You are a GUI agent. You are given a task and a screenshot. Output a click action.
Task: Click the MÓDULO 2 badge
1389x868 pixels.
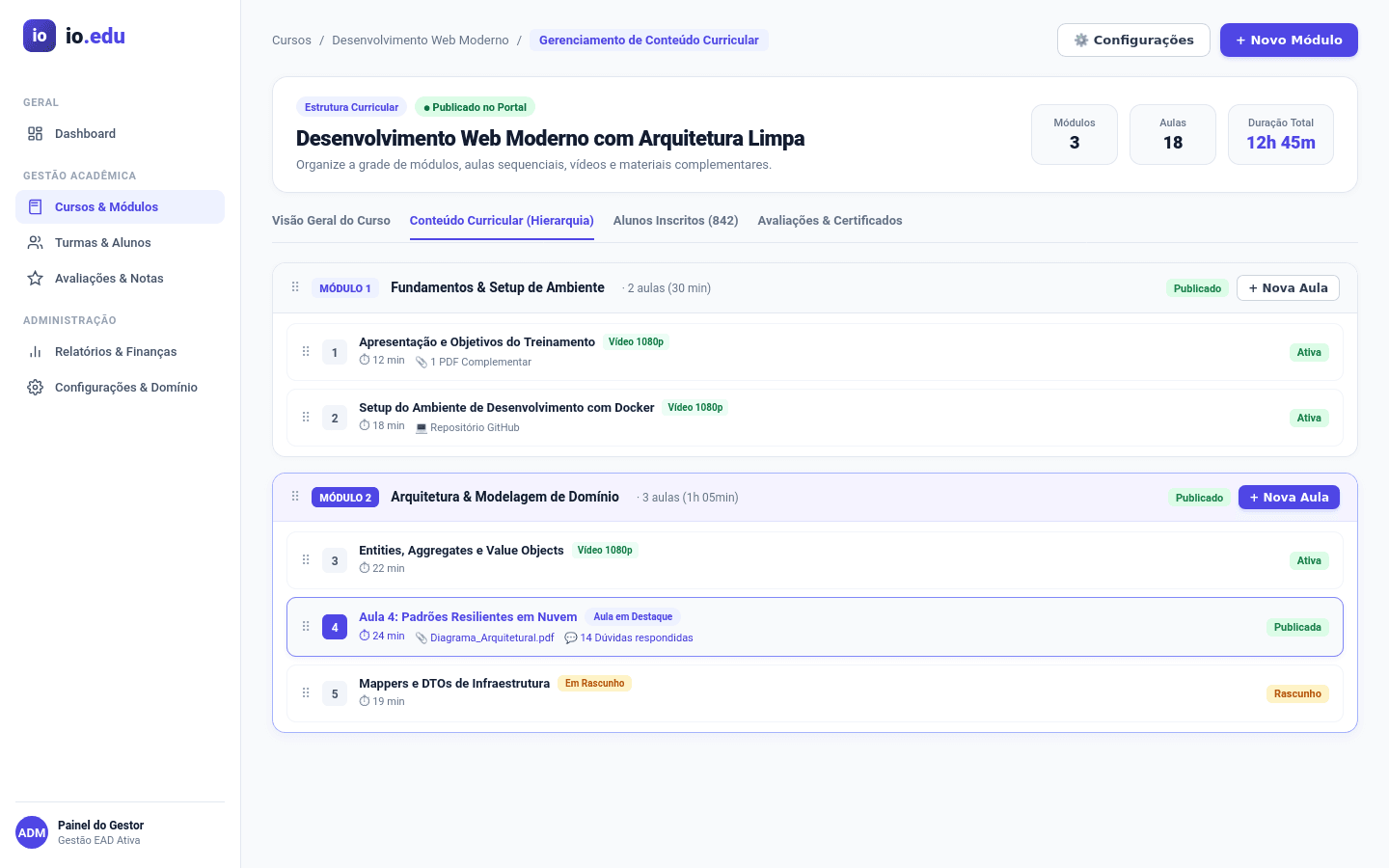(345, 498)
